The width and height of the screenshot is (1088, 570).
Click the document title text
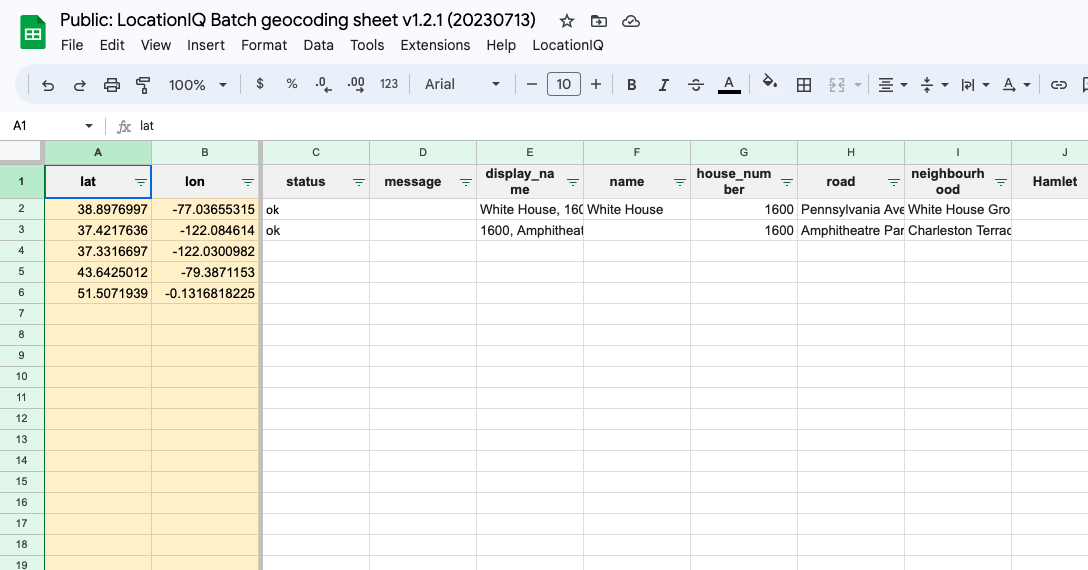(298, 19)
